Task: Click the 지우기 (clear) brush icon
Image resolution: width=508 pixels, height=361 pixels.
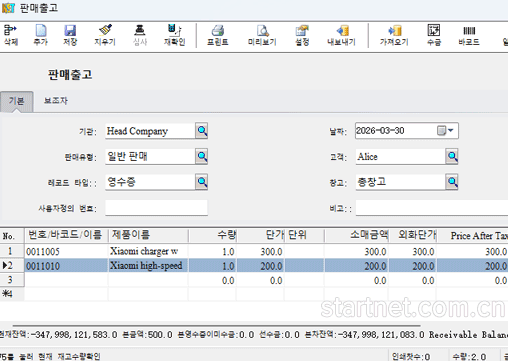Action: pyautogui.click(x=105, y=35)
